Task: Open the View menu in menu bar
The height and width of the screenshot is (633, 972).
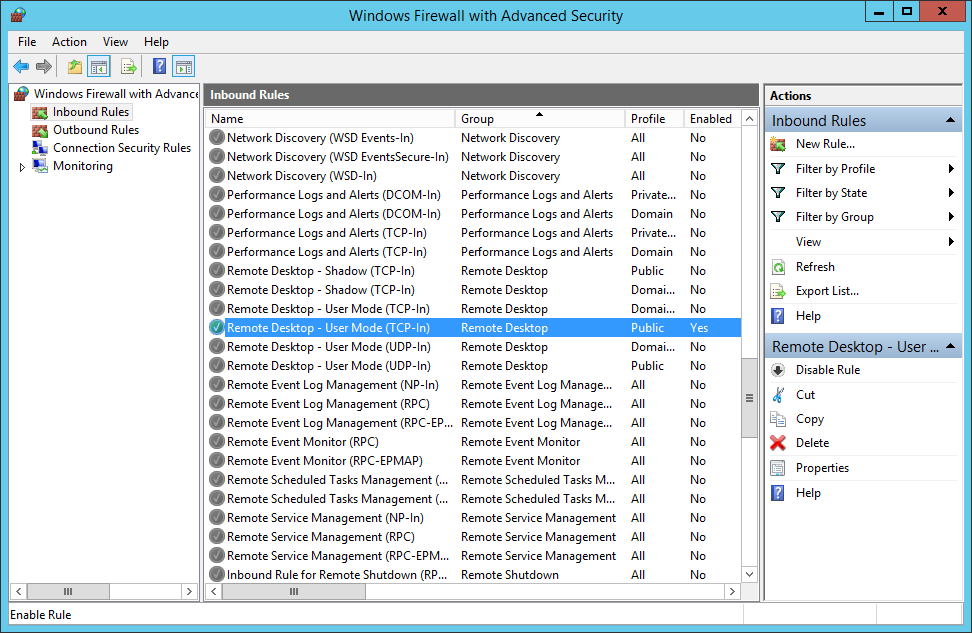Action: tap(115, 42)
